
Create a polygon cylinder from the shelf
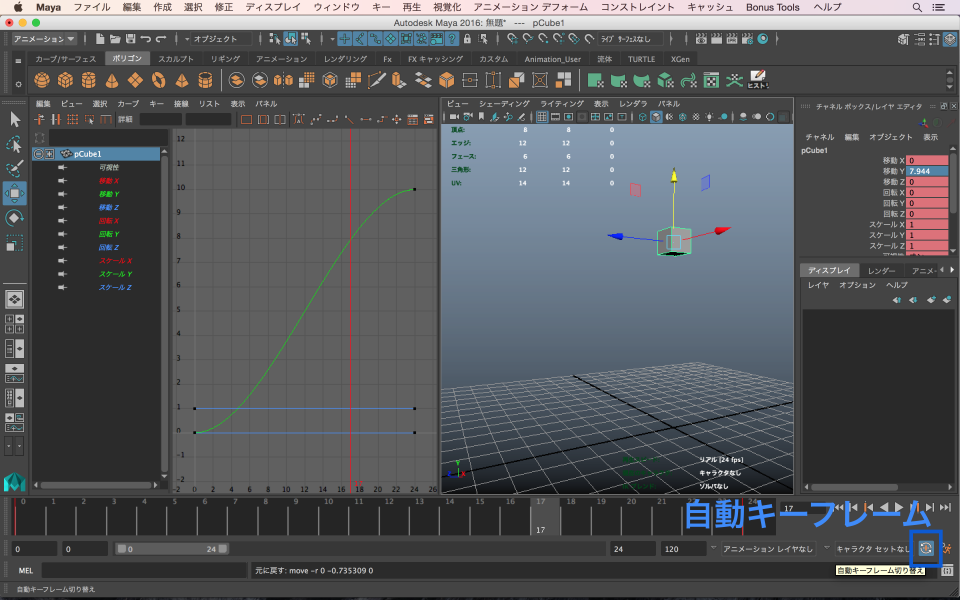(x=89, y=80)
